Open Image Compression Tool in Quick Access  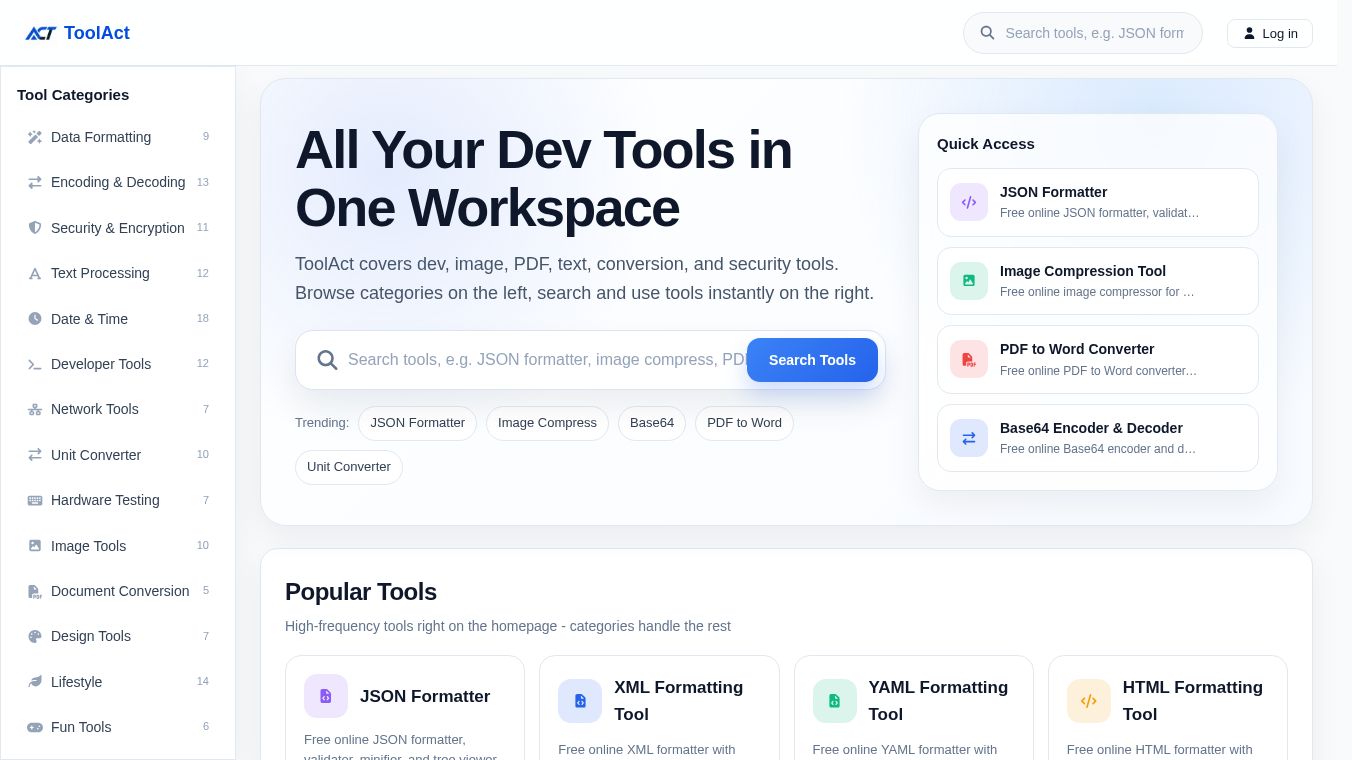(1098, 281)
